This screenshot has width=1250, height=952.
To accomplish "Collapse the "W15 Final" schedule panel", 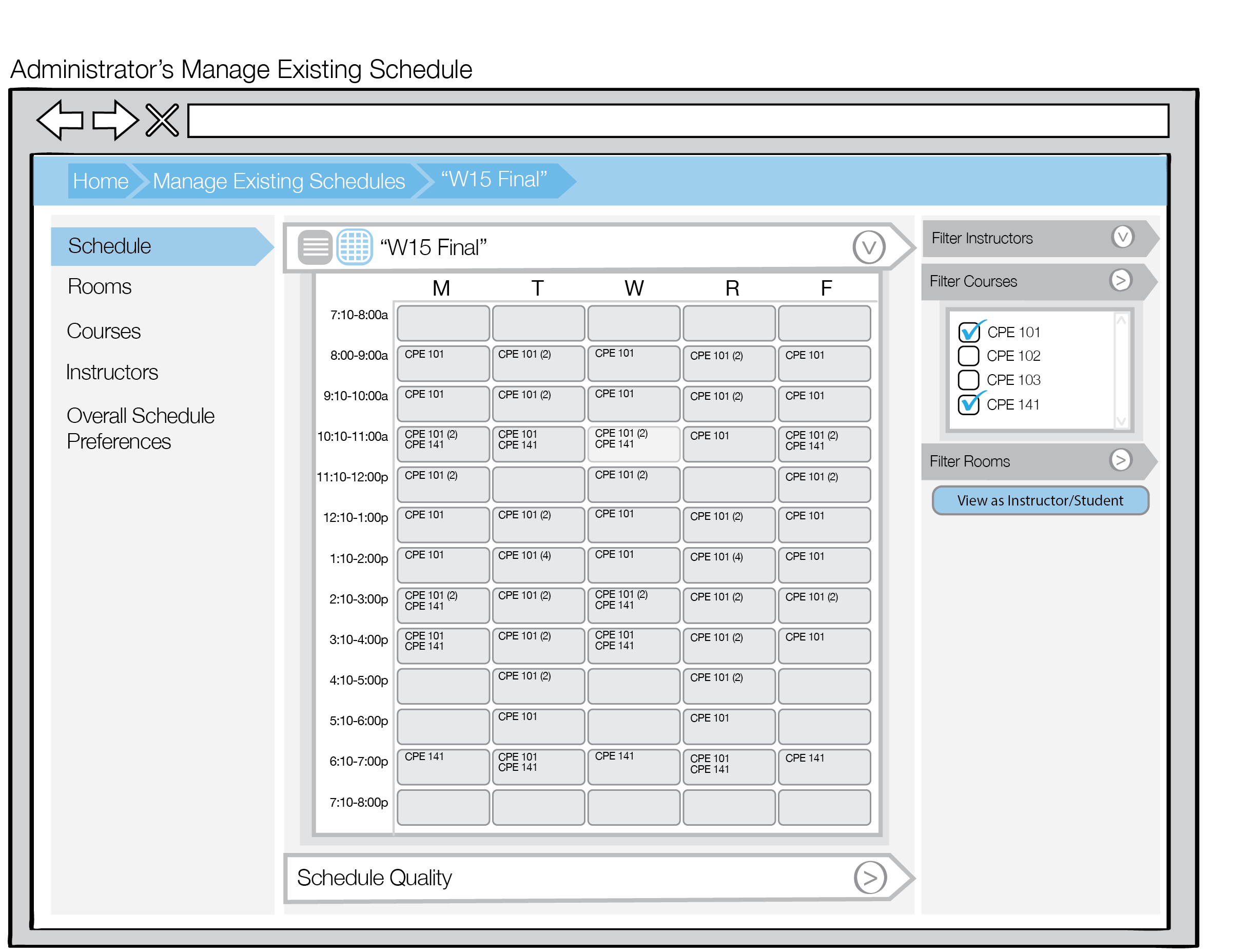I will click(869, 247).
